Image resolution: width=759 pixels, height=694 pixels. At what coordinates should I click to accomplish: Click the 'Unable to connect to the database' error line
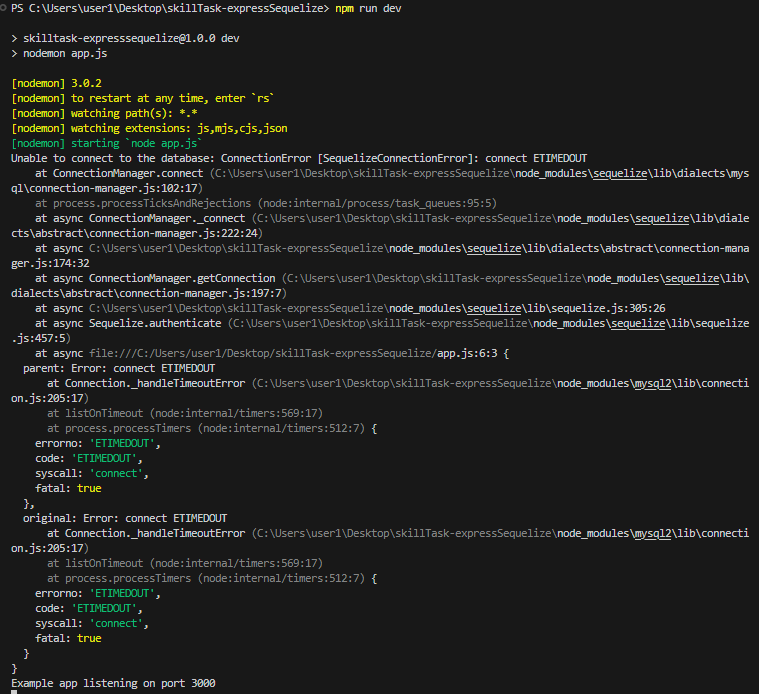[x=299, y=158]
